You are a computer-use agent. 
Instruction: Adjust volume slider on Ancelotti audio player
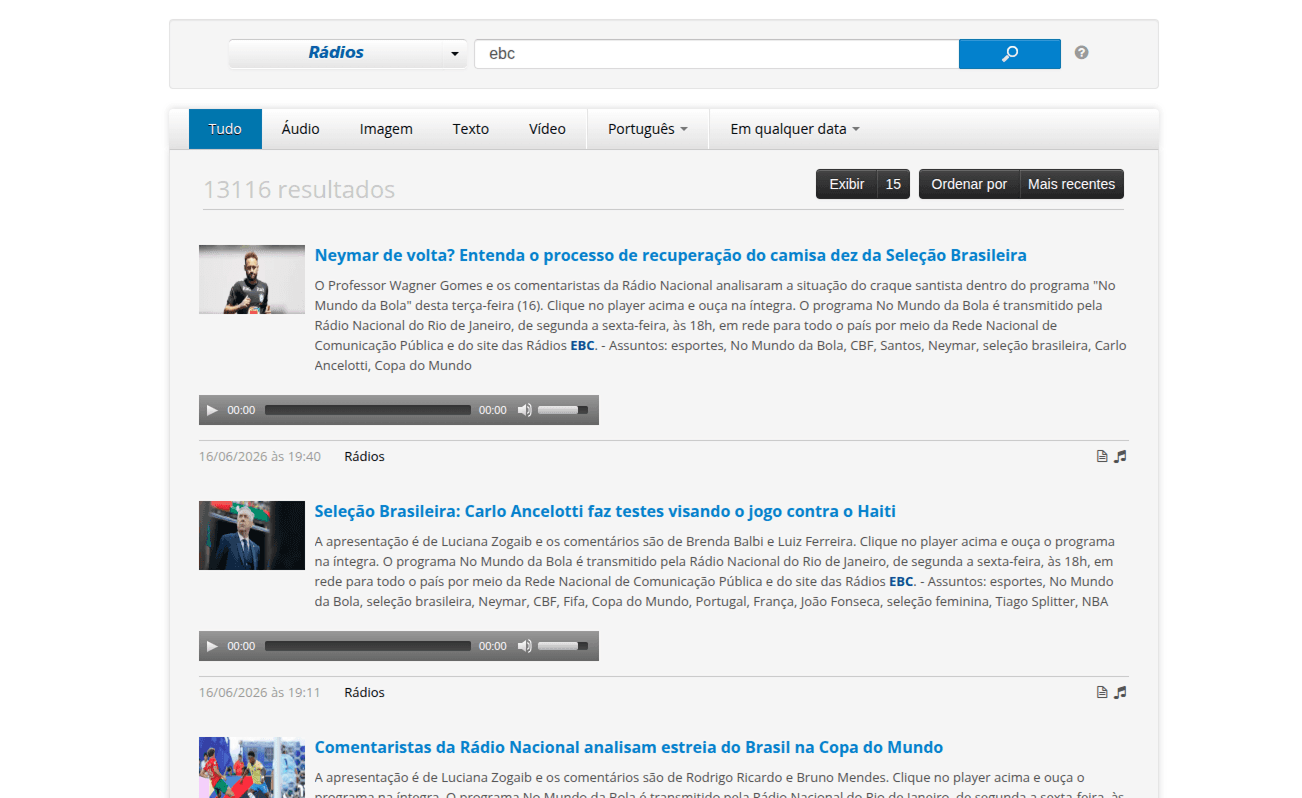click(x=563, y=646)
